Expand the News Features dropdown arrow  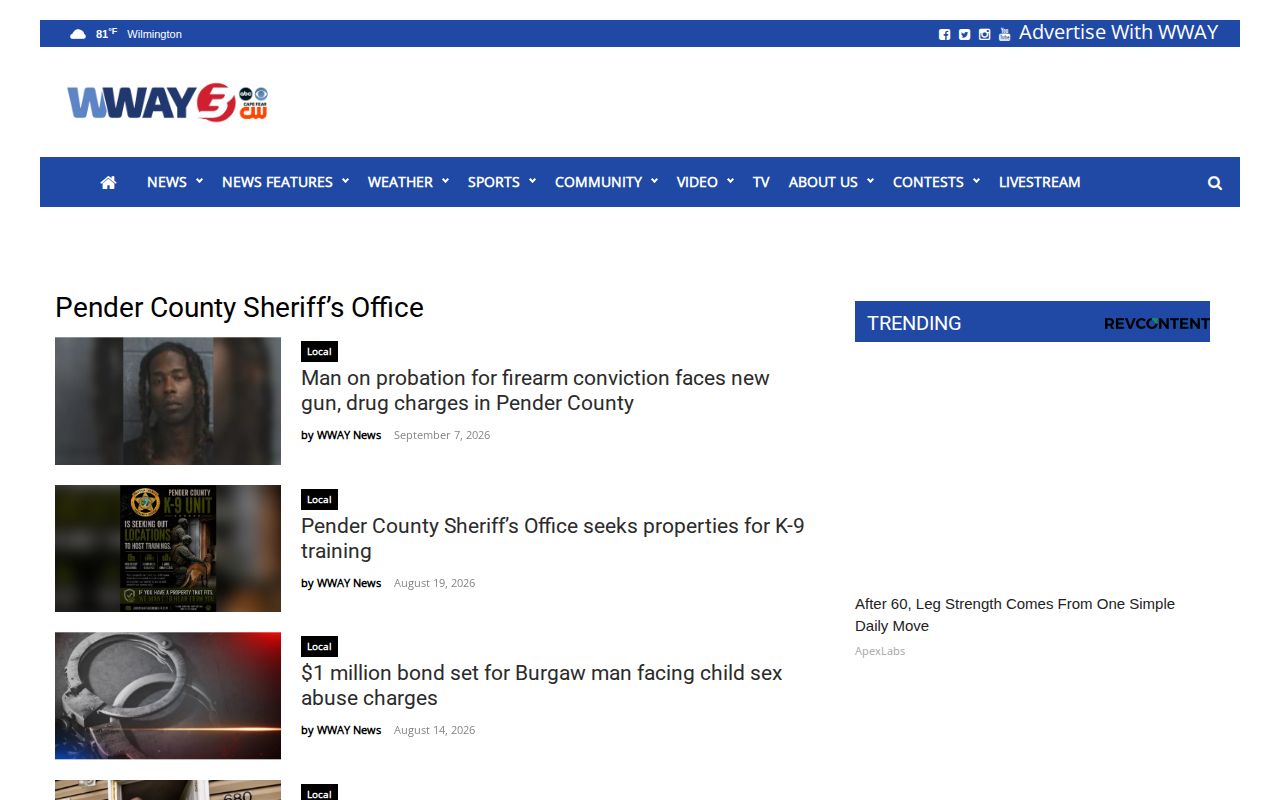click(345, 181)
